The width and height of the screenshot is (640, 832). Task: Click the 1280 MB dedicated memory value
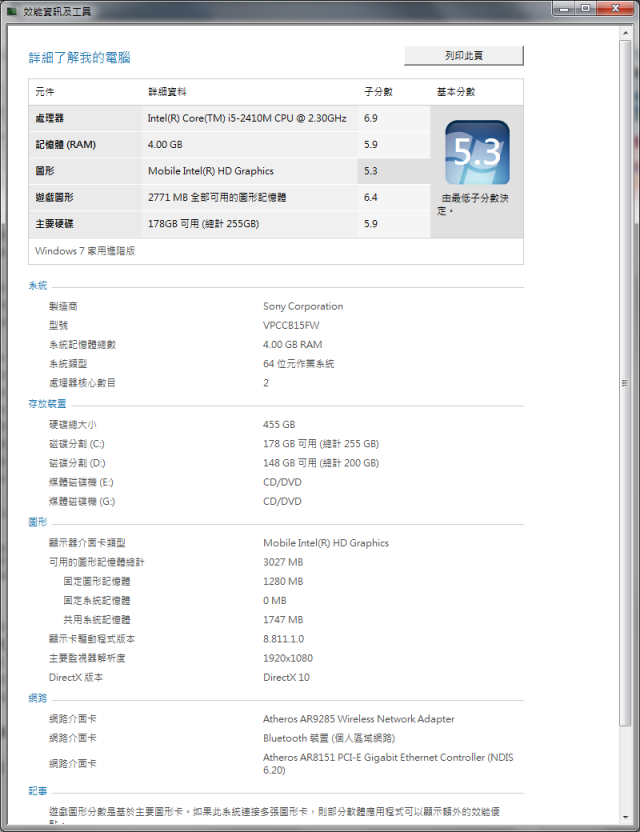click(x=283, y=581)
